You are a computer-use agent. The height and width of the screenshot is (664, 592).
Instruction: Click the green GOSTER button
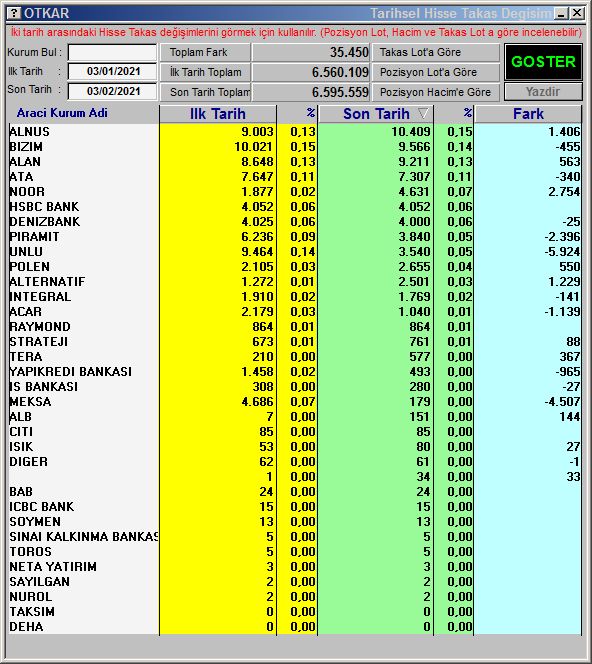[x=543, y=62]
